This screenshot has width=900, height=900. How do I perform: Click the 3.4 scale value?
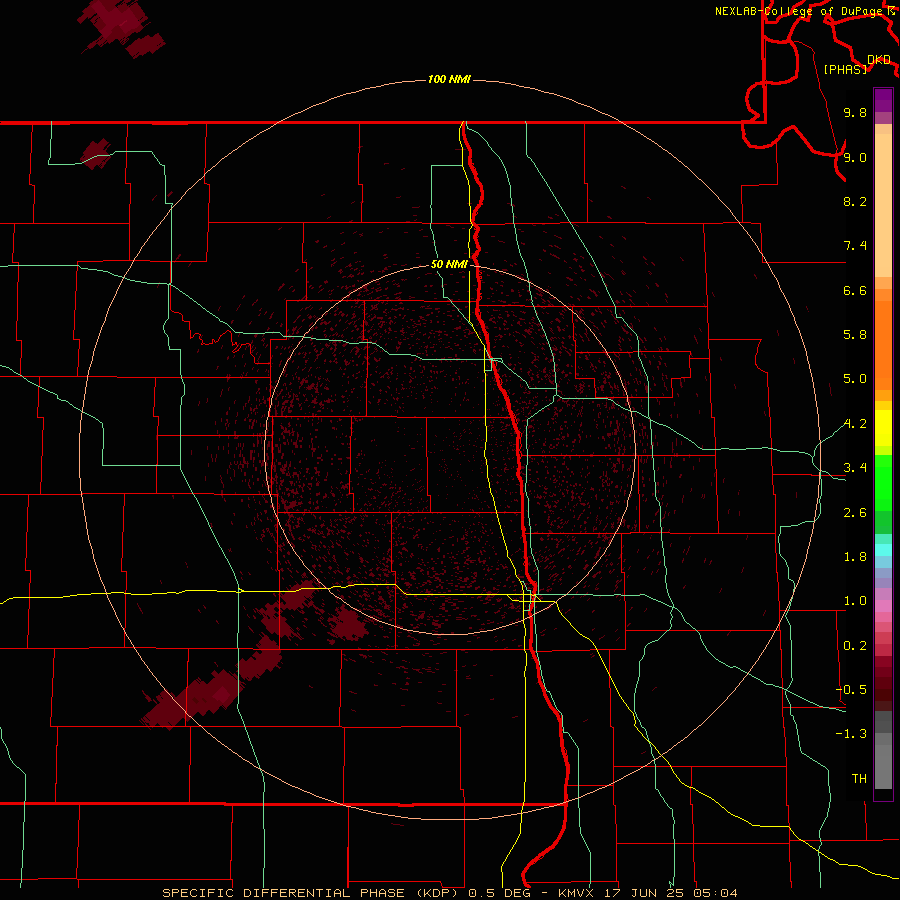855,468
